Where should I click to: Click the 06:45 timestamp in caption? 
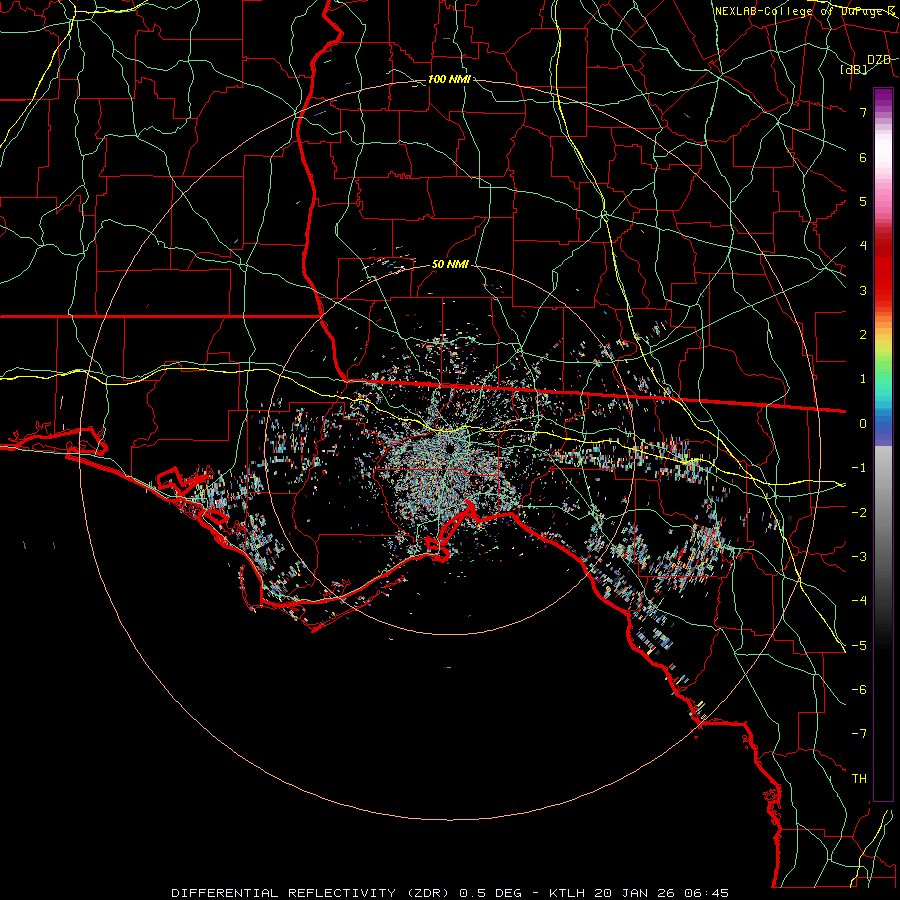tap(706, 893)
